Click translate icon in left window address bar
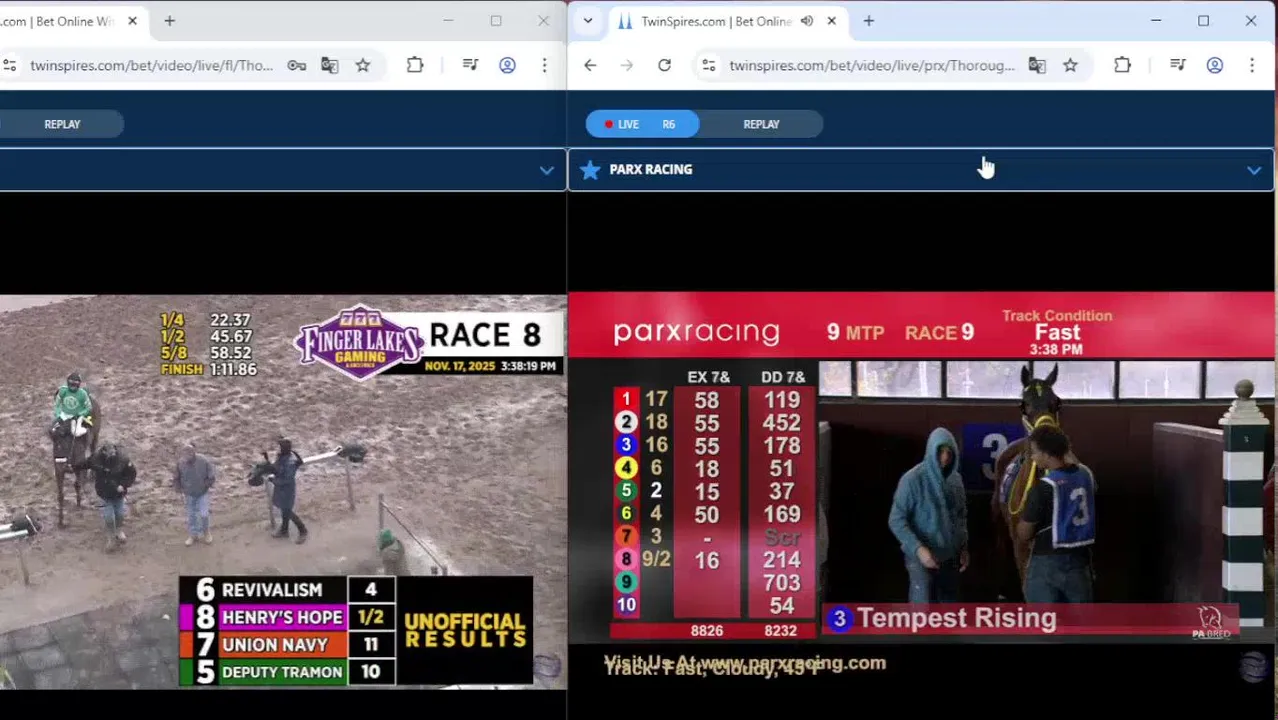The width and height of the screenshot is (1278, 720). [330, 65]
